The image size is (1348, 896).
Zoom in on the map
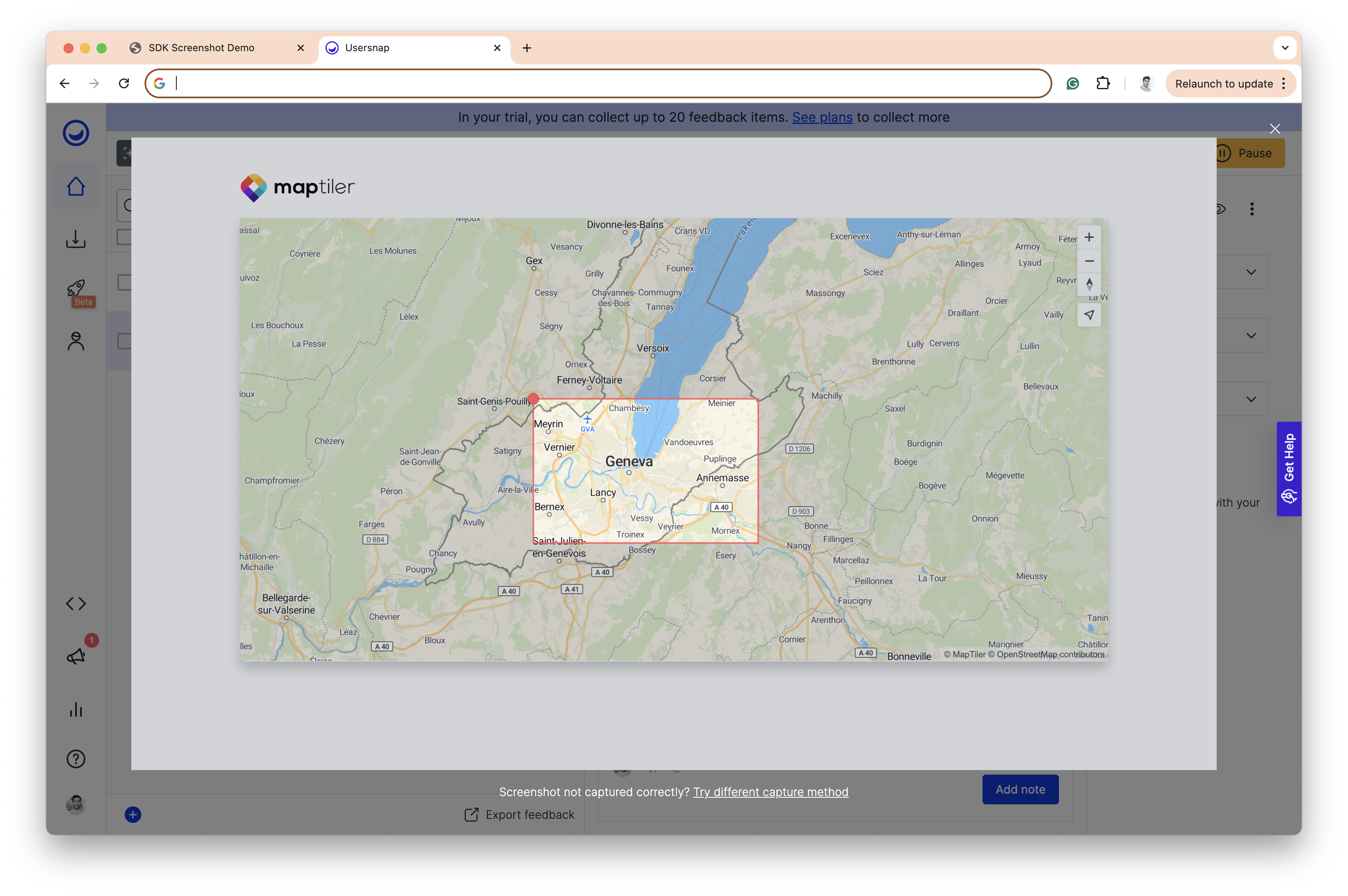[x=1089, y=237]
